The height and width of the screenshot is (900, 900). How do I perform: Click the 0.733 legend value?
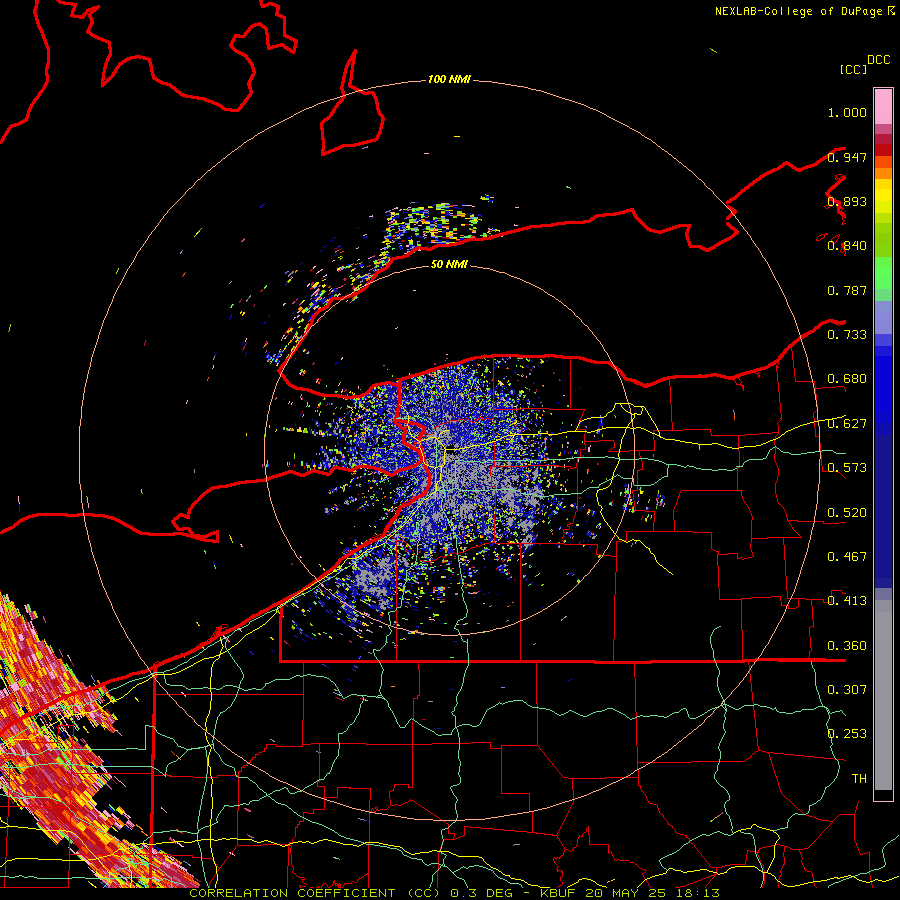click(847, 335)
